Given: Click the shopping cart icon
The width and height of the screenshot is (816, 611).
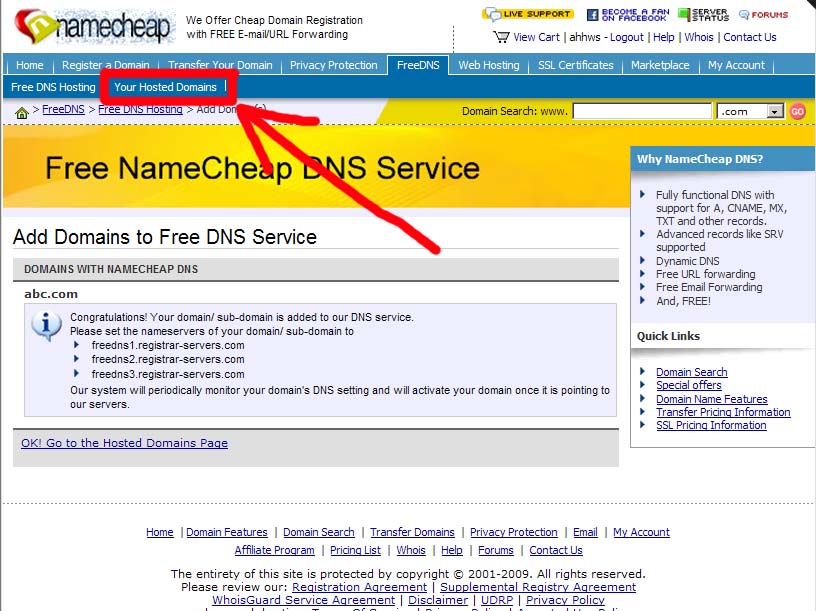Looking at the screenshot, I should 501,37.
